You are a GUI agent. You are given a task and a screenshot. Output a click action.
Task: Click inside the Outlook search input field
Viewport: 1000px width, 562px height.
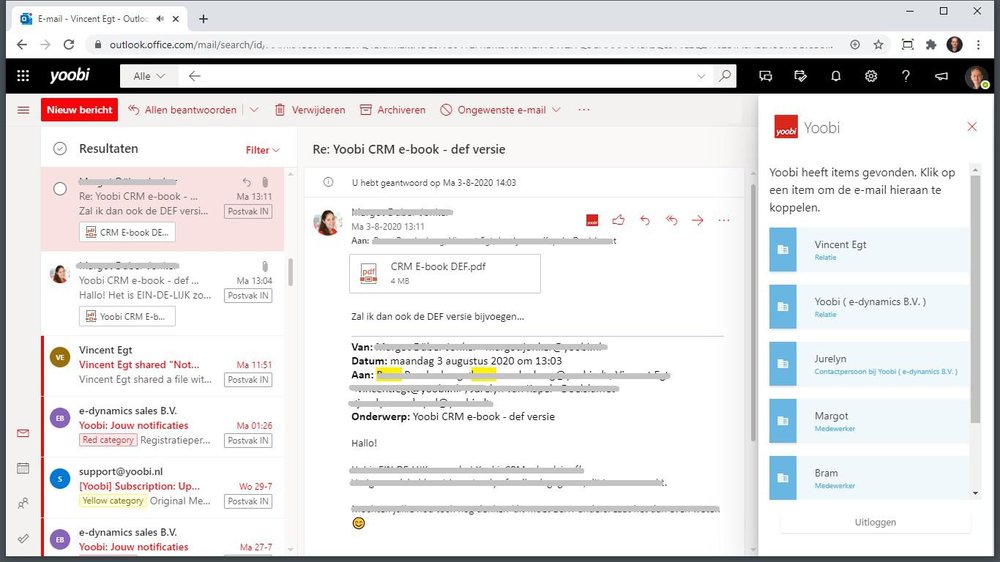coord(446,76)
